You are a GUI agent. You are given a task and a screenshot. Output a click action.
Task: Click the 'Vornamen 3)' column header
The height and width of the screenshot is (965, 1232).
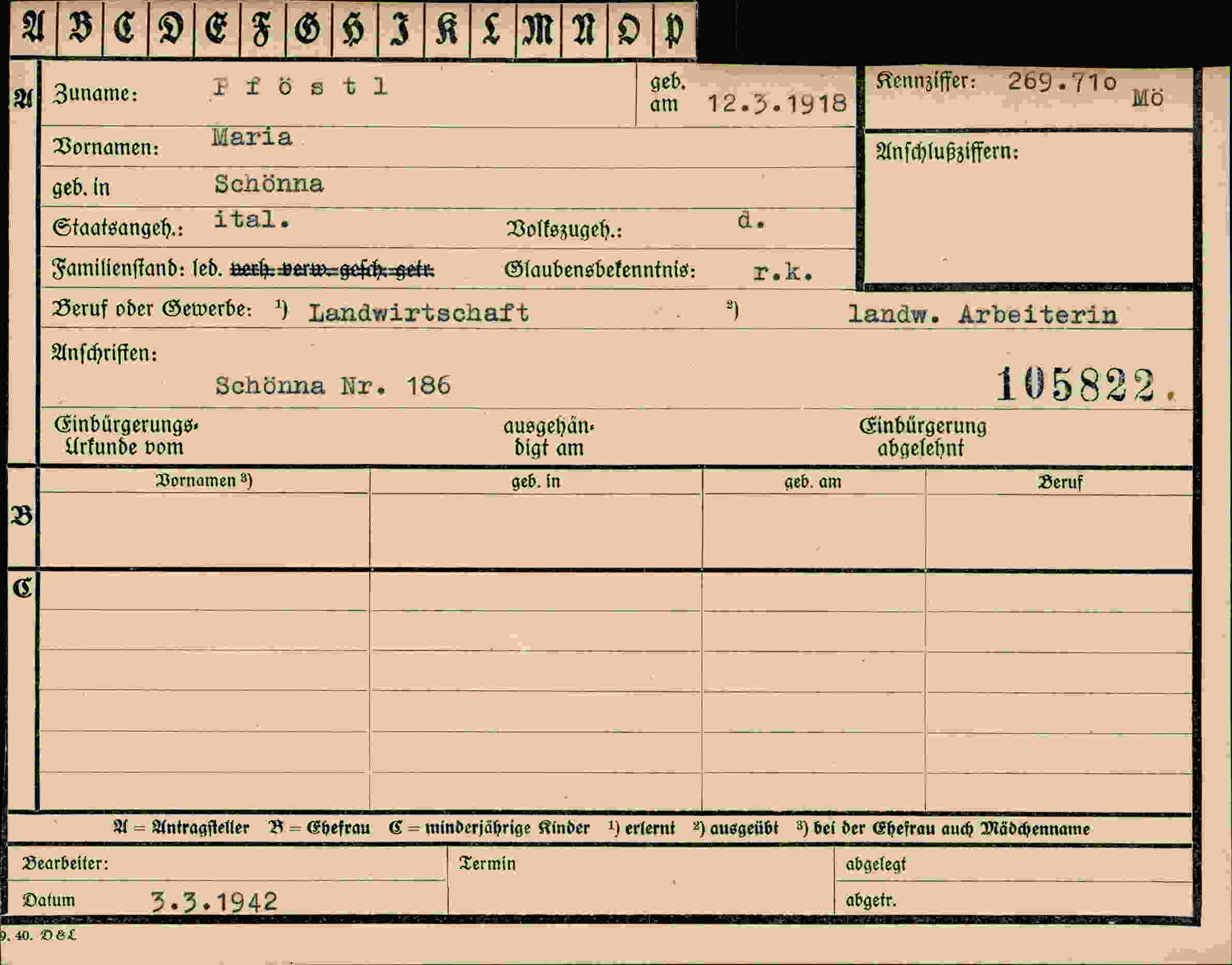point(204,480)
